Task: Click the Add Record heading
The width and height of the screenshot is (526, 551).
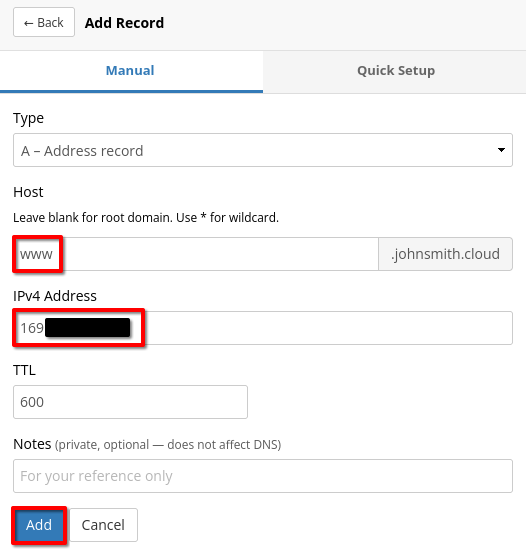Action: point(124,23)
